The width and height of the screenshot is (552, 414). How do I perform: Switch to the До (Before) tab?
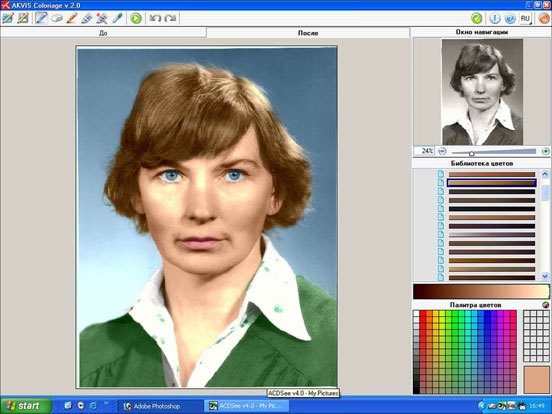point(103,33)
